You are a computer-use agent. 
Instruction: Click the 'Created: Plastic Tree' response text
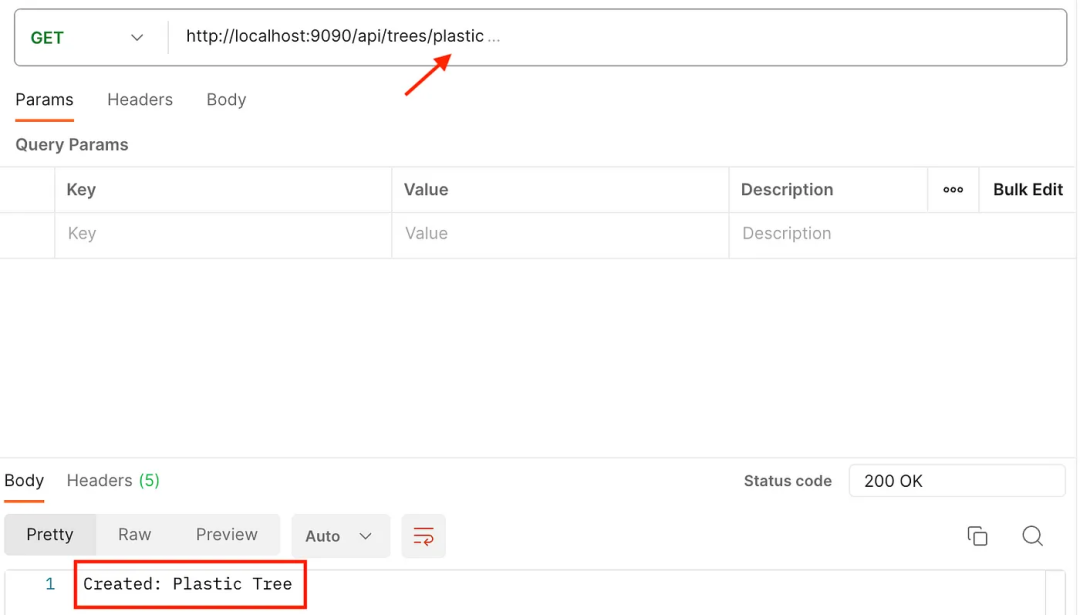tap(187, 584)
